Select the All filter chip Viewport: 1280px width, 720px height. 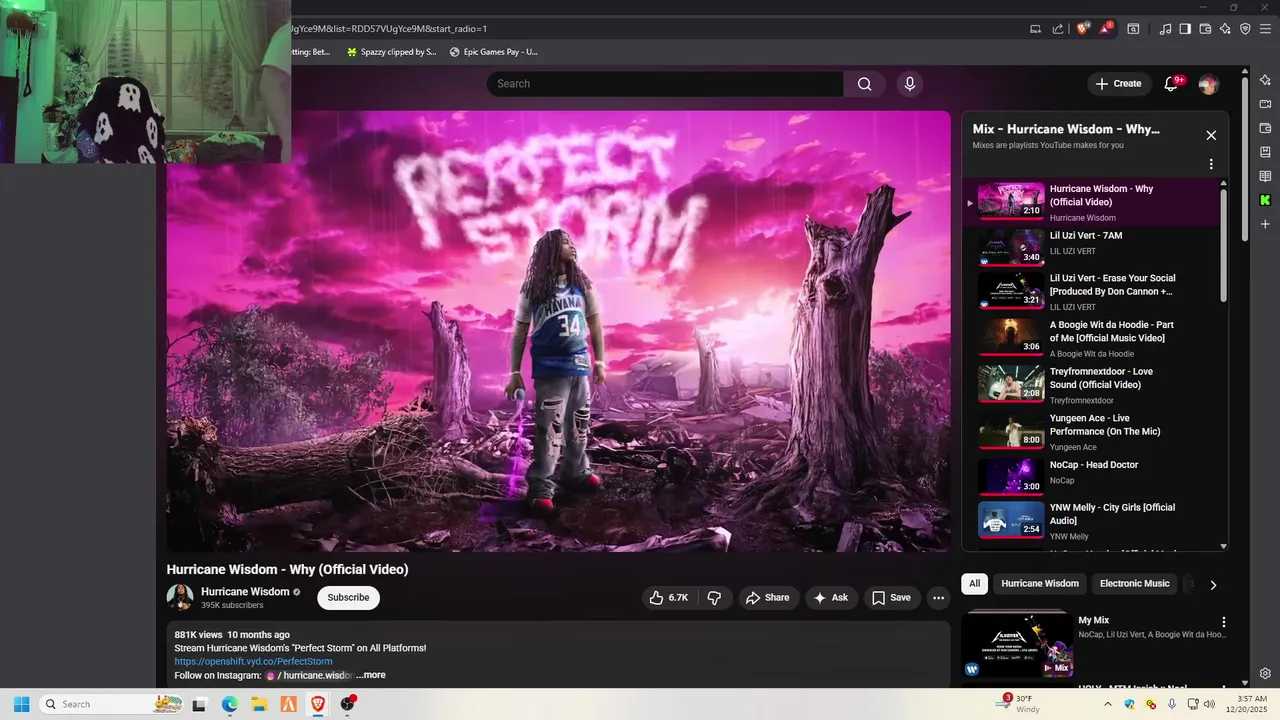point(975,584)
